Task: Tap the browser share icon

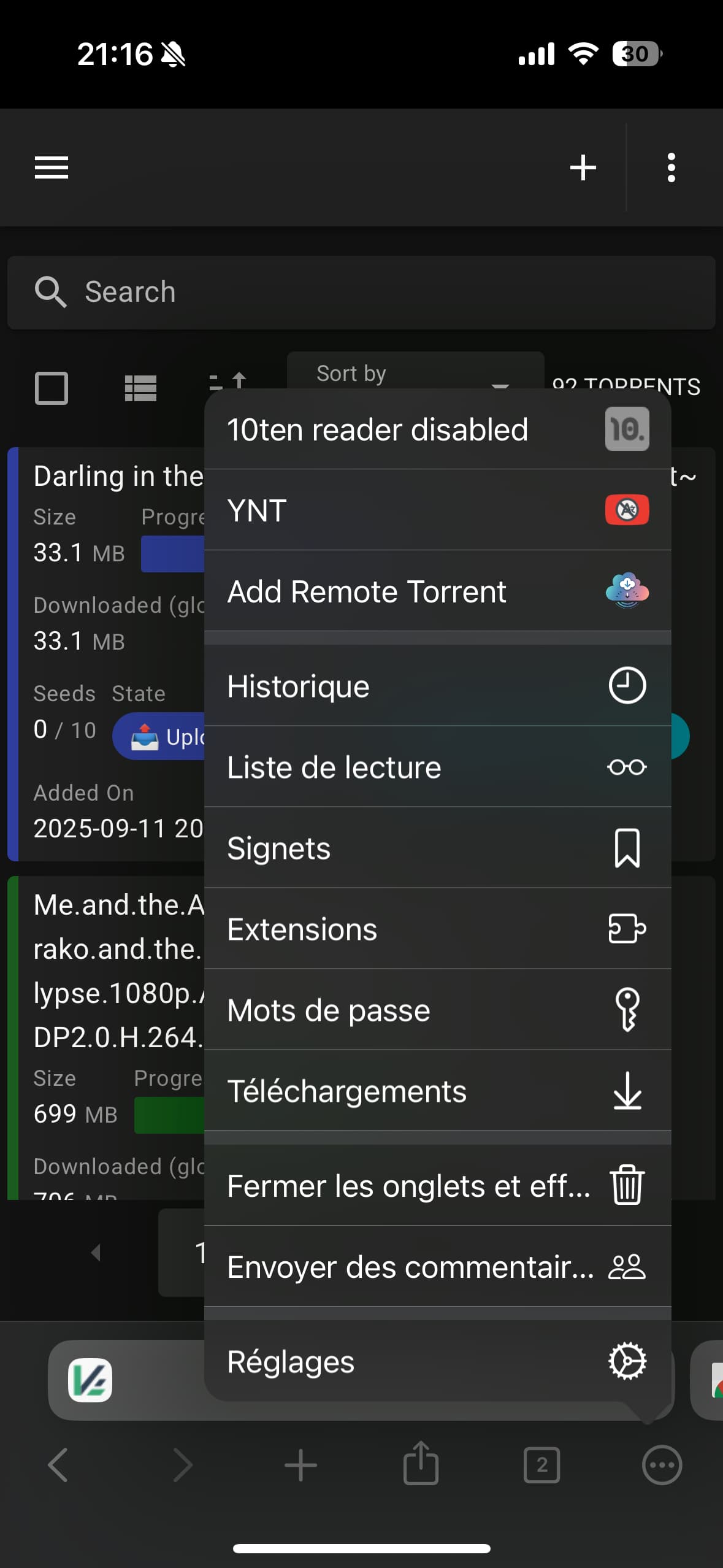Action: point(421,1465)
